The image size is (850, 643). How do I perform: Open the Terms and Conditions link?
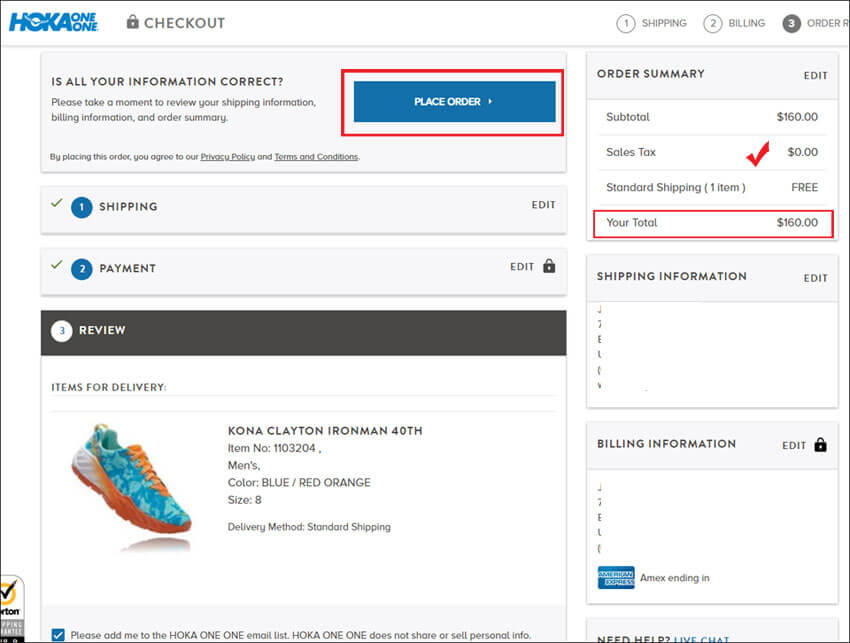point(316,157)
